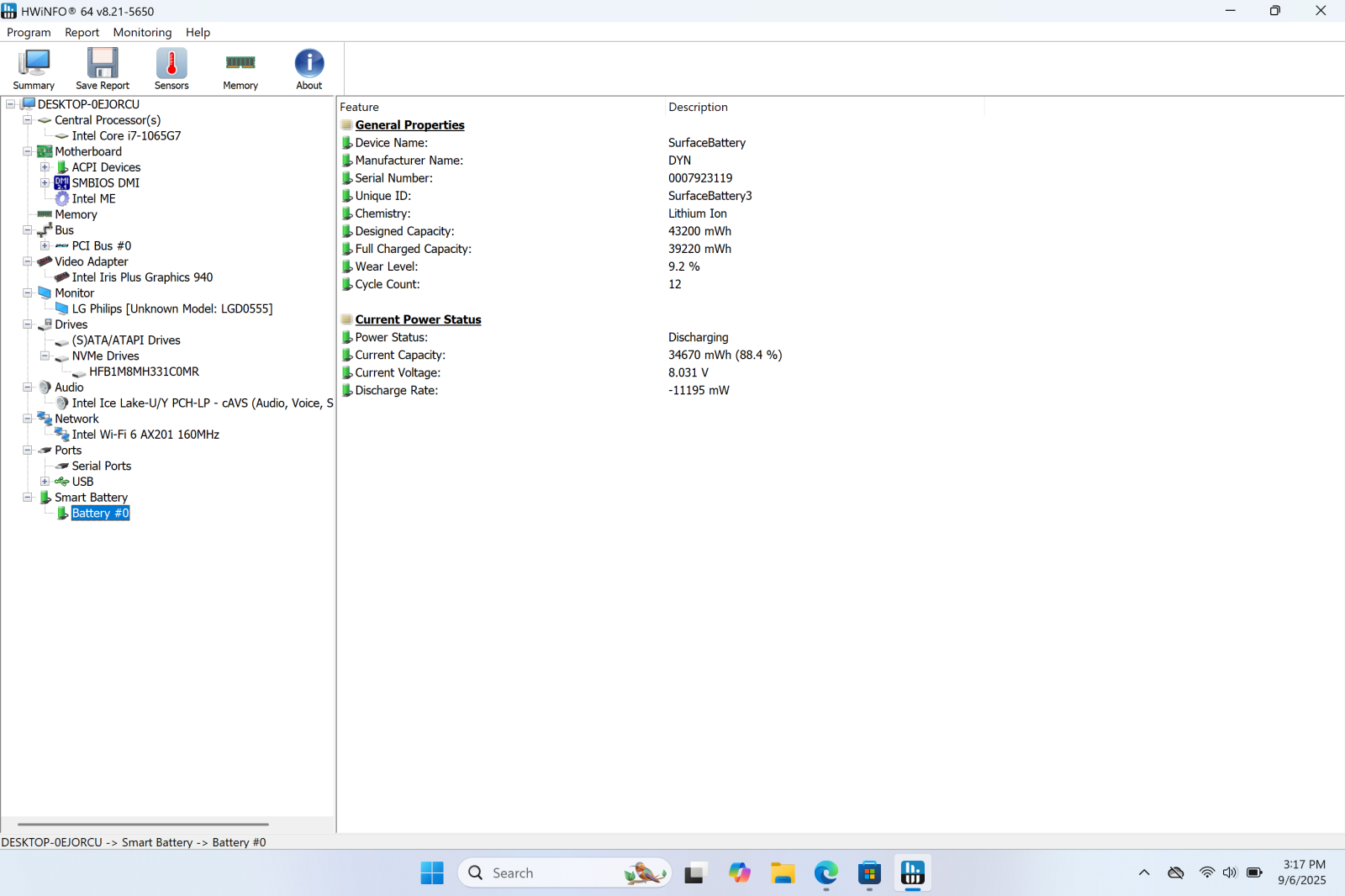The height and width of the screenshot is (896, 1345).
Task: Click the Copilot icon in the taskbar
Action: (739, 872)
